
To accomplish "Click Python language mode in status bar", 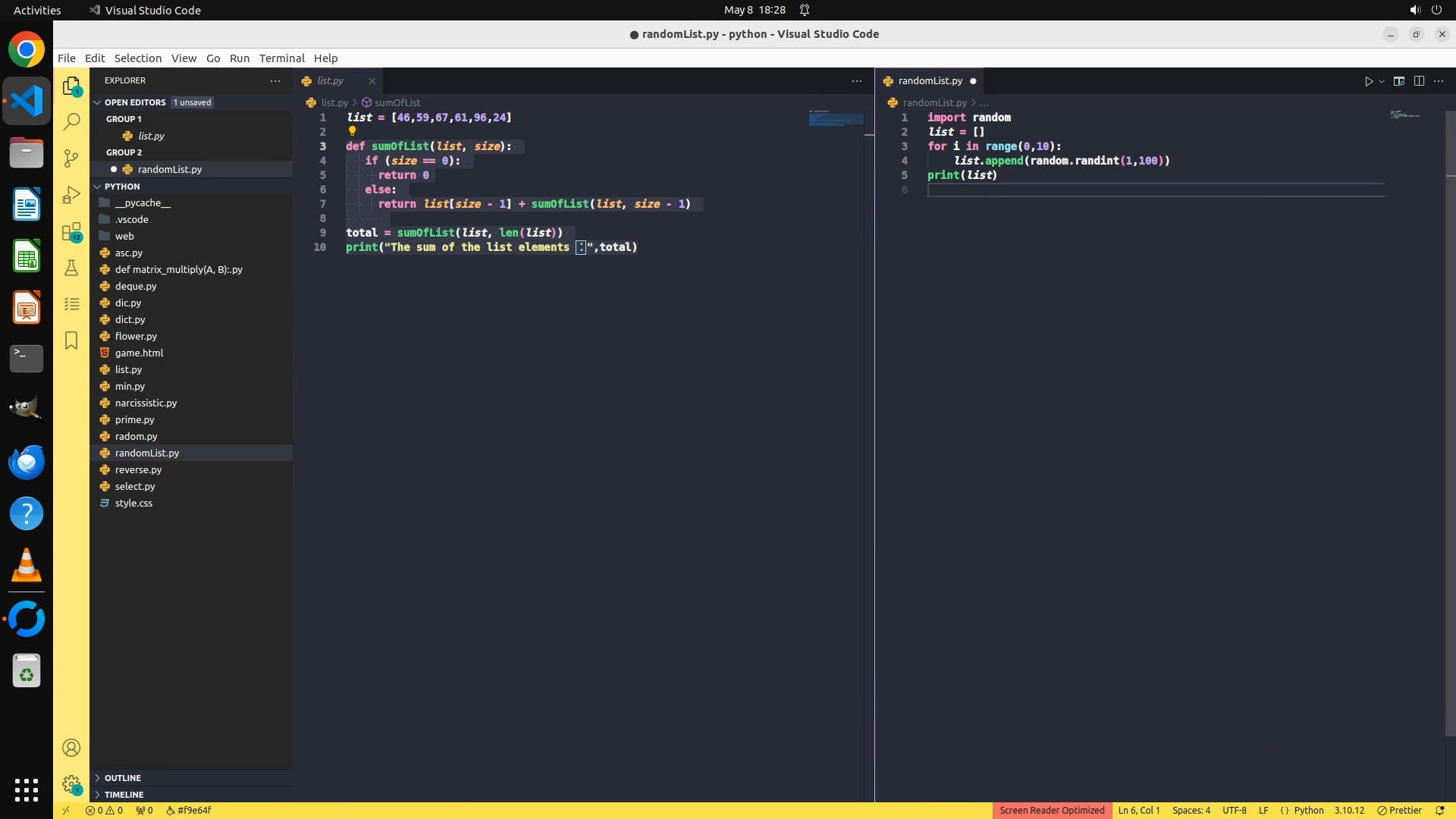I will click(1308, 811).
